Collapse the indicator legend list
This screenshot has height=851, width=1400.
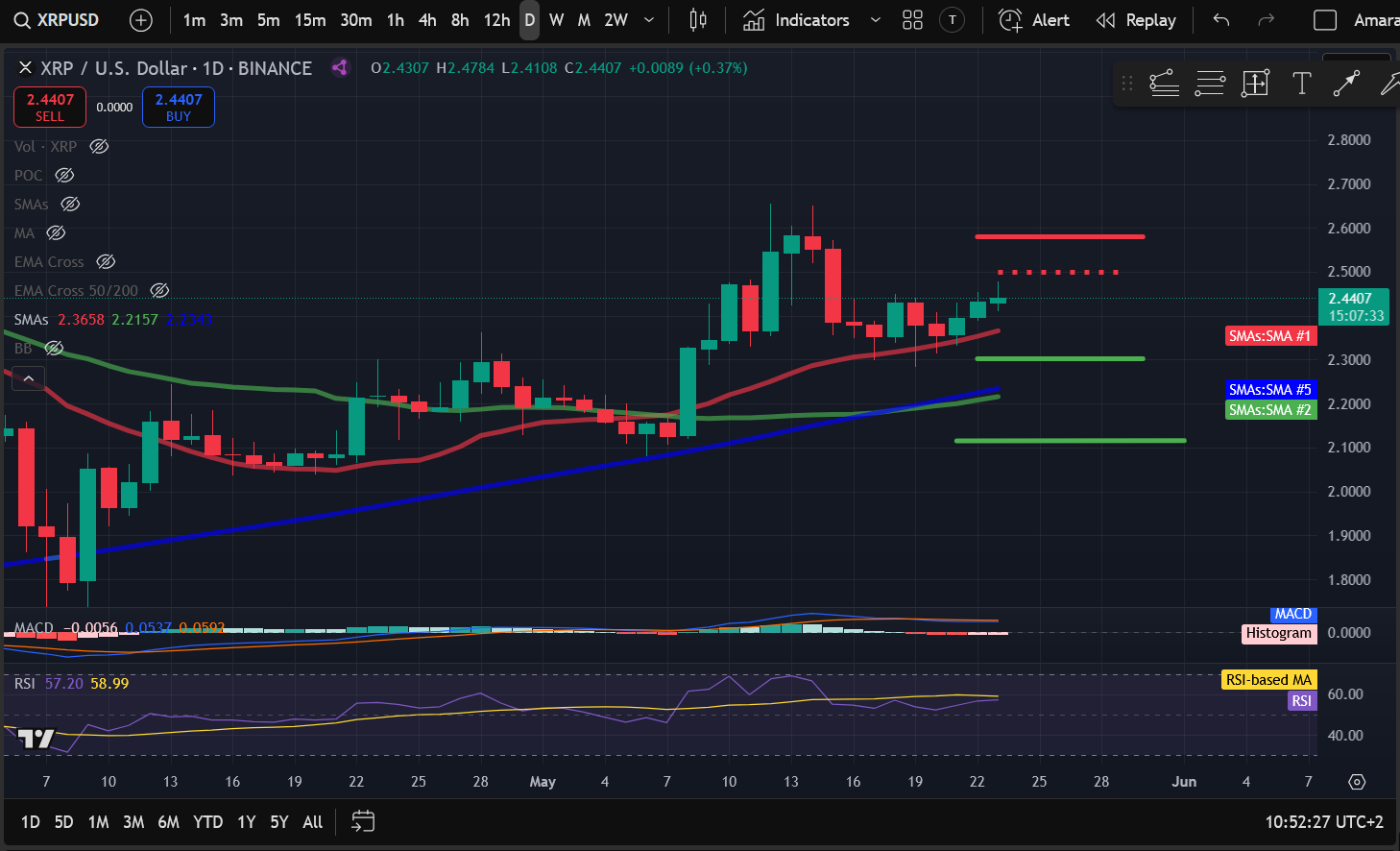pyautogui.click(x=29, y=378)
